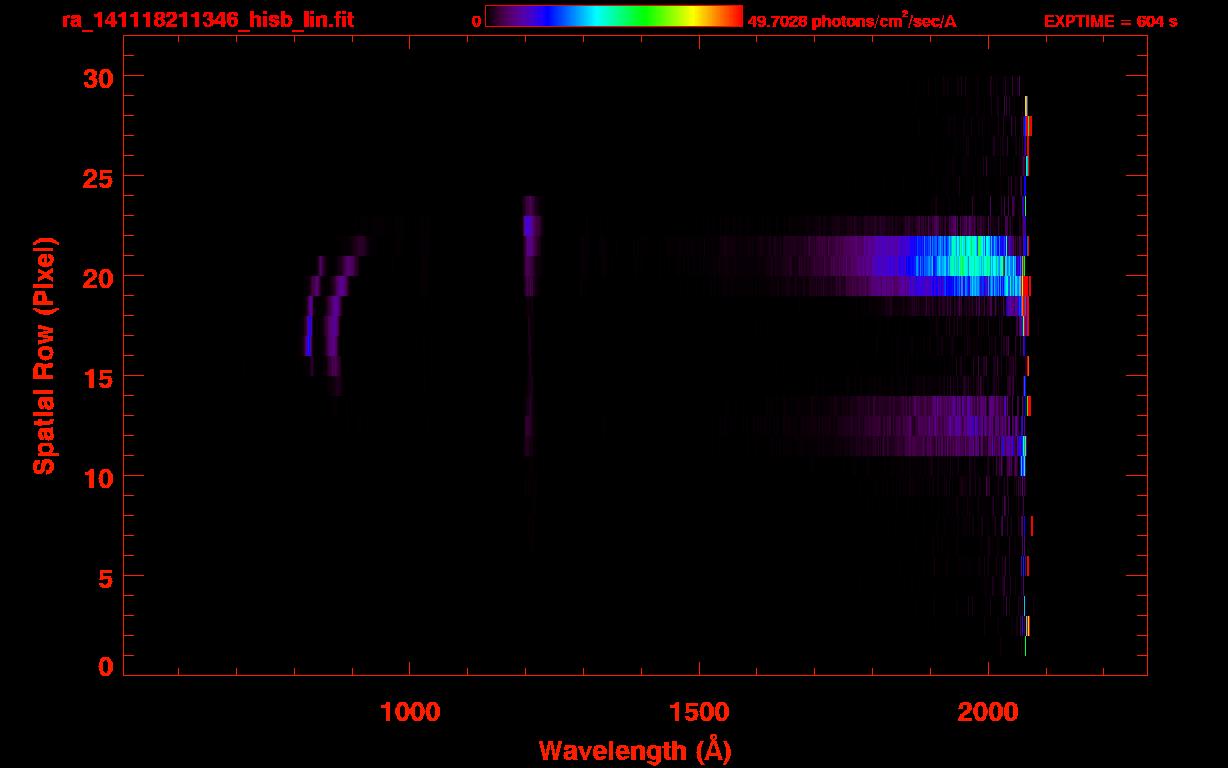The height and width of the screenshot is (768, 1228).
Task: Click the rainbow color bar legend
Action: pyautogui.click(x=614, y=16)
